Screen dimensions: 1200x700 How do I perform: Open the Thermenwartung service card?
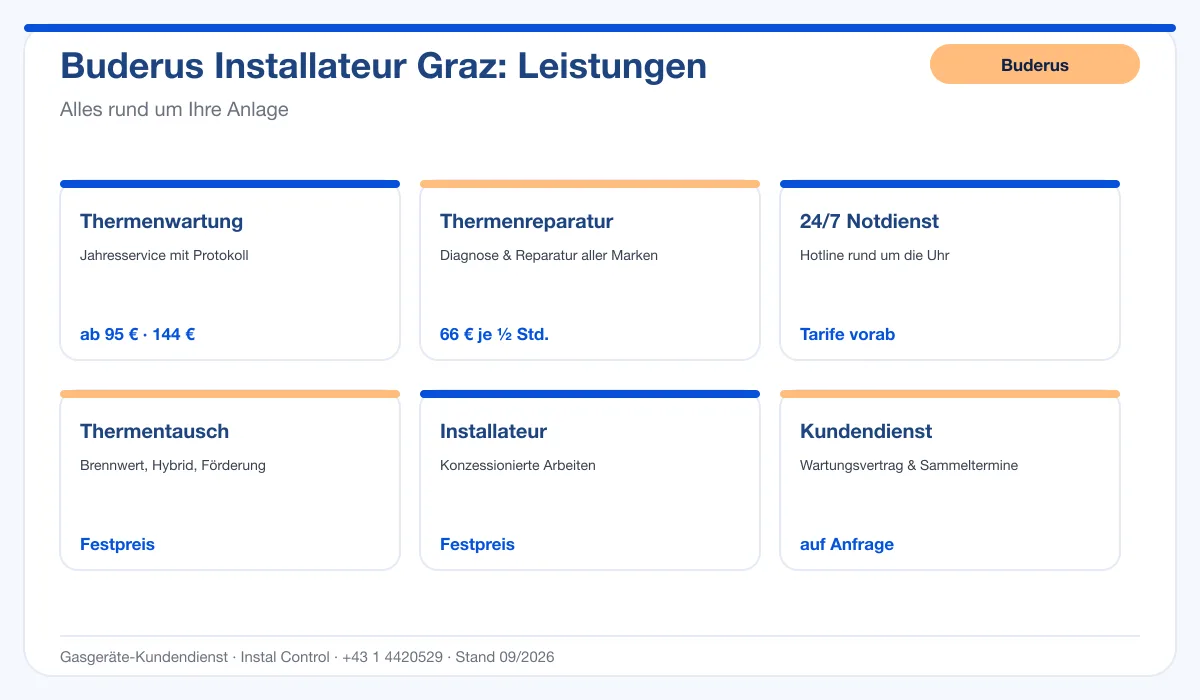click(x=230, y=270)
